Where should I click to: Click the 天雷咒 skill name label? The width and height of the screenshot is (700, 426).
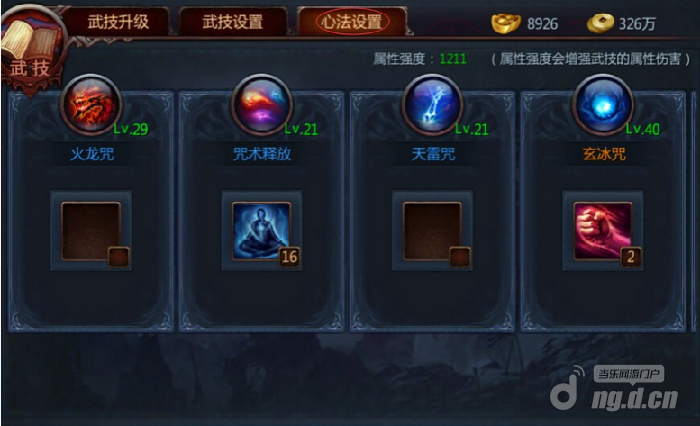[433, 155]
